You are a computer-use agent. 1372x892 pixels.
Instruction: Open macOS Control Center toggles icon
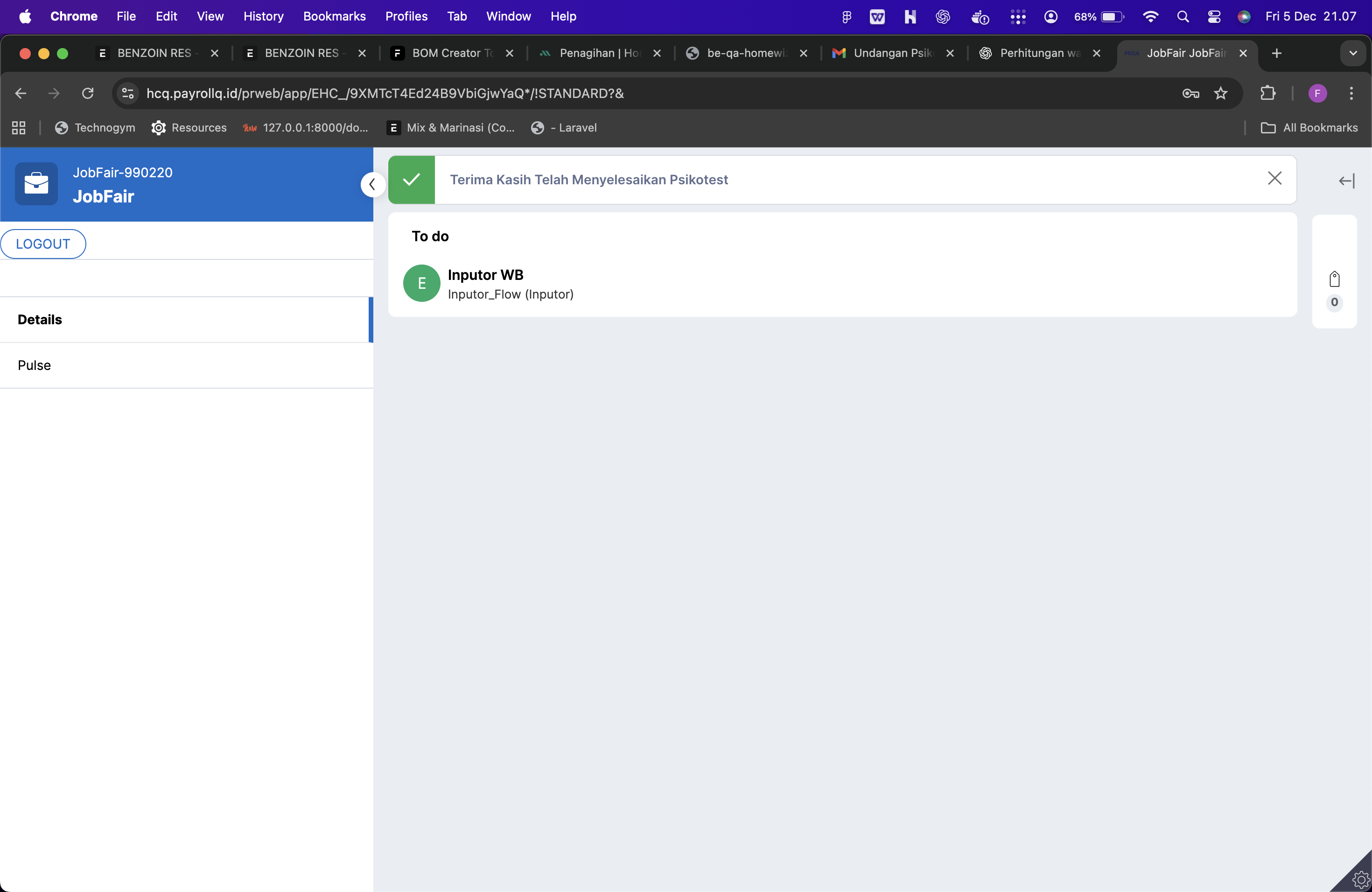coord(1214,16)
